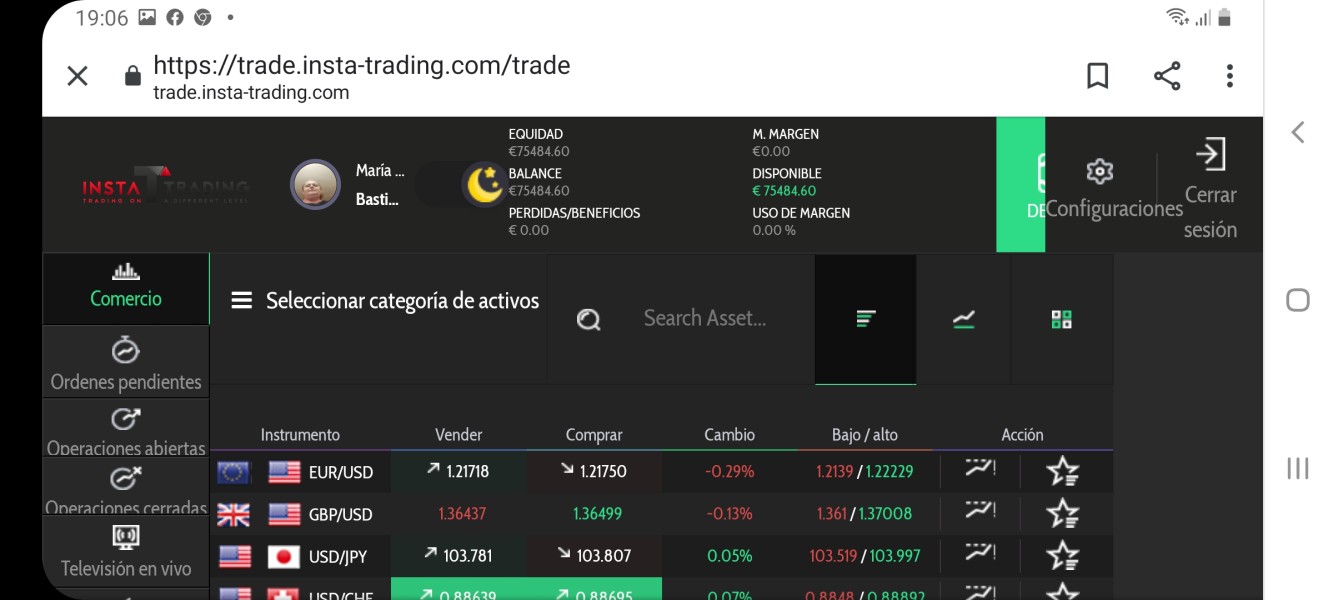Viewport: 1333px width, 600px height.
Task: Open Ordenes pendientes in sidebar
Action: pos(126,365)
